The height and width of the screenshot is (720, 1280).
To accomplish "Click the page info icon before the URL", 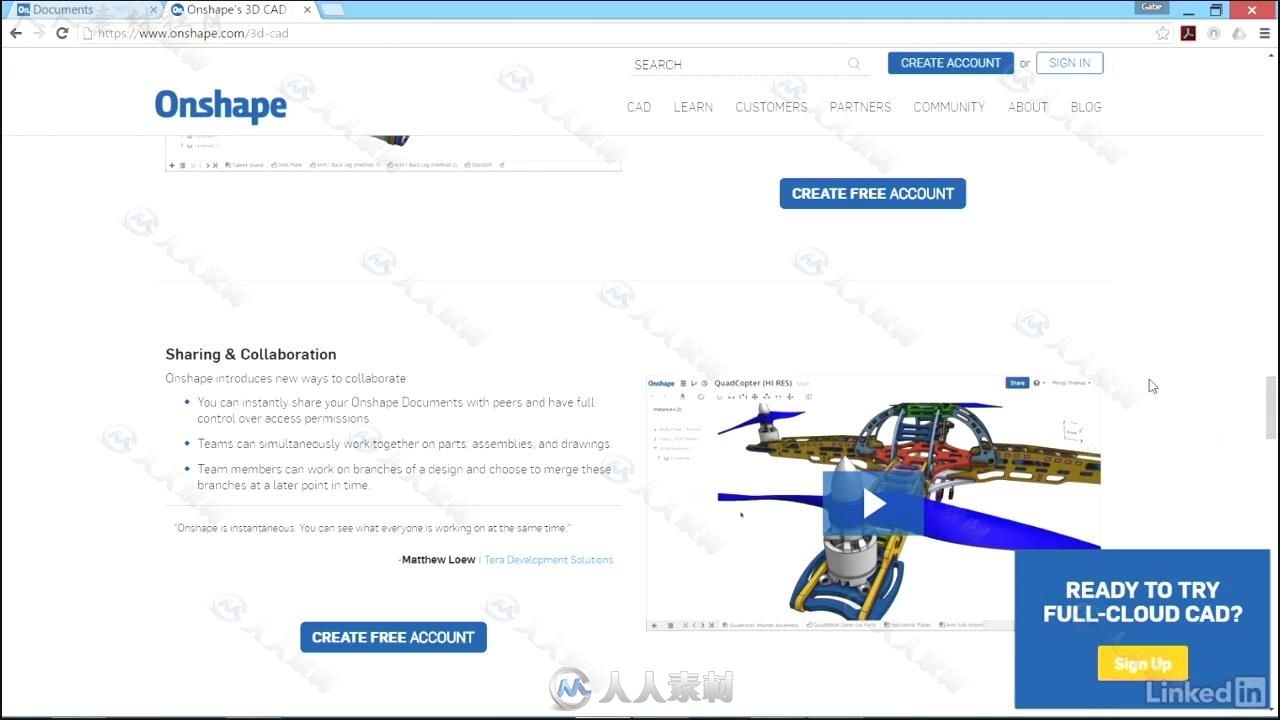I will (88, 33).
